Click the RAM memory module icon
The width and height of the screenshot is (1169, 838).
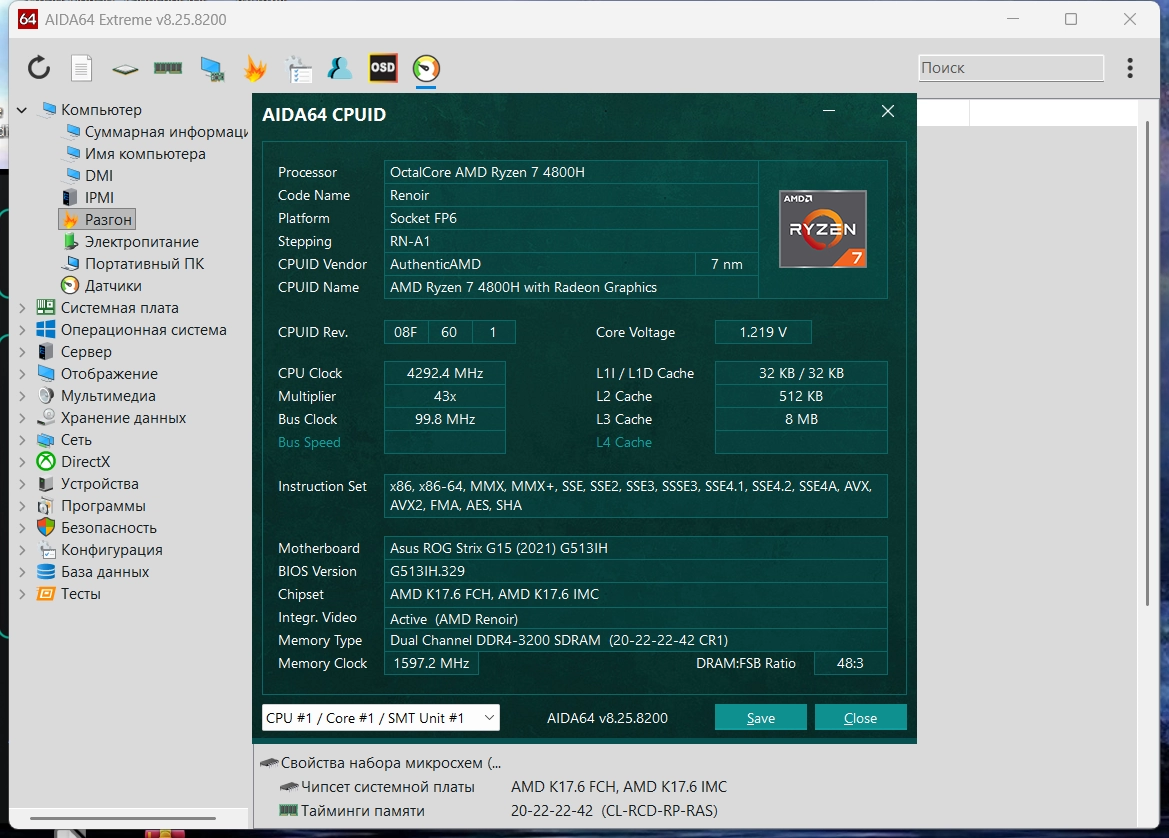(167, 68)
